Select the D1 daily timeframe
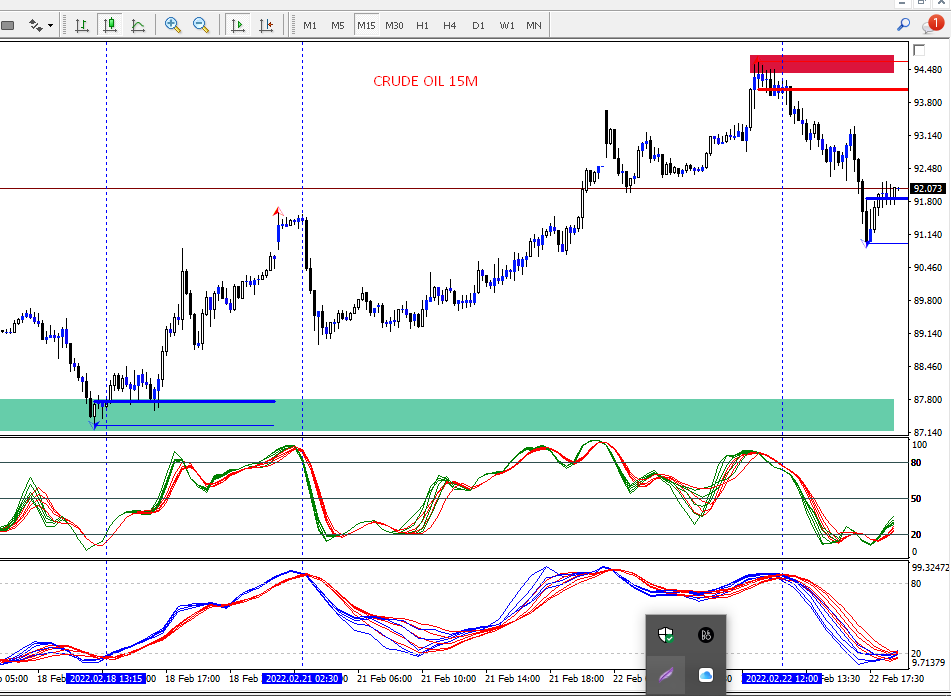Viewport: 951px width, 696px height. point(479,25)
